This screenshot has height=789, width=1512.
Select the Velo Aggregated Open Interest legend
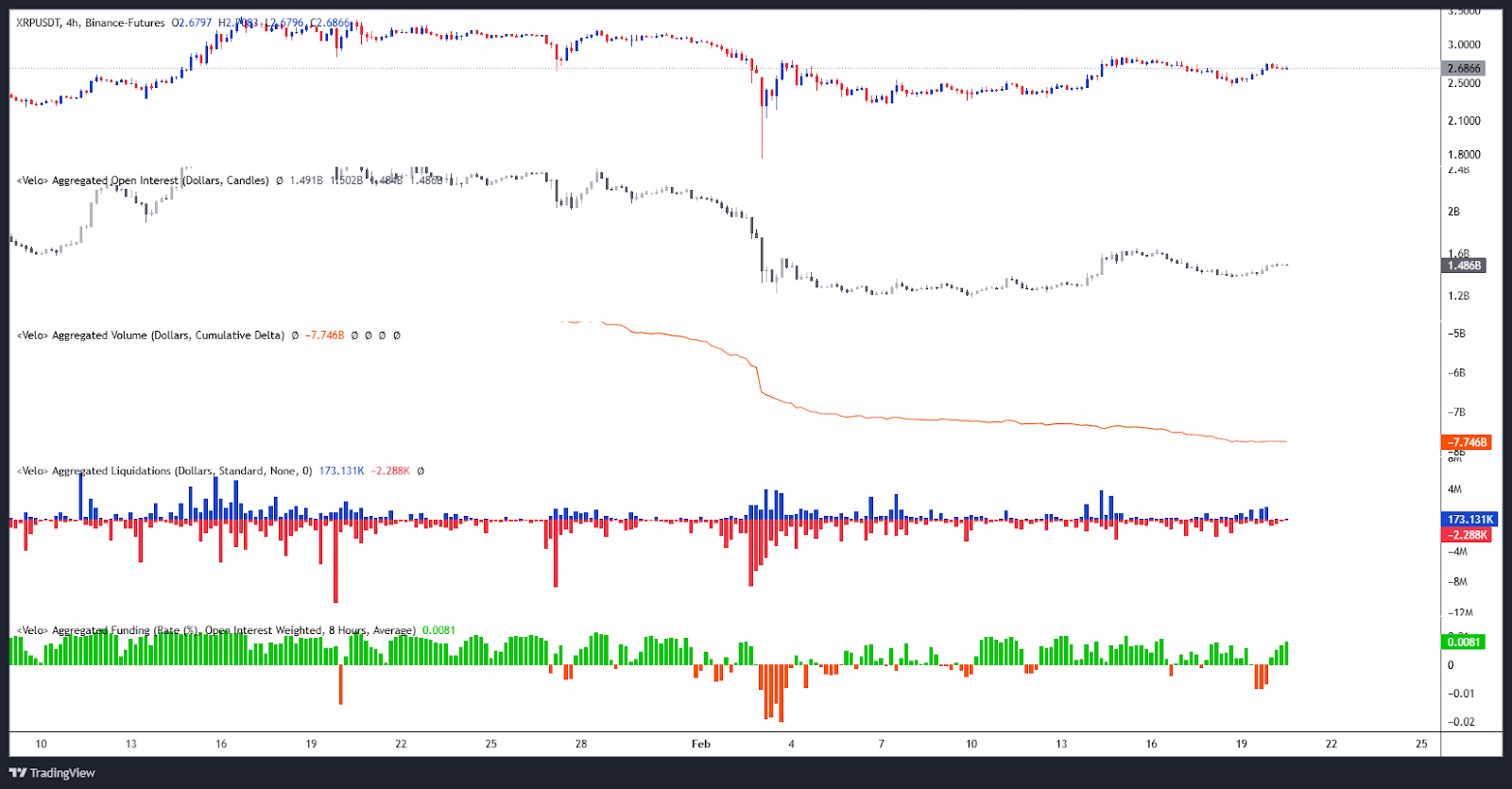143,180
